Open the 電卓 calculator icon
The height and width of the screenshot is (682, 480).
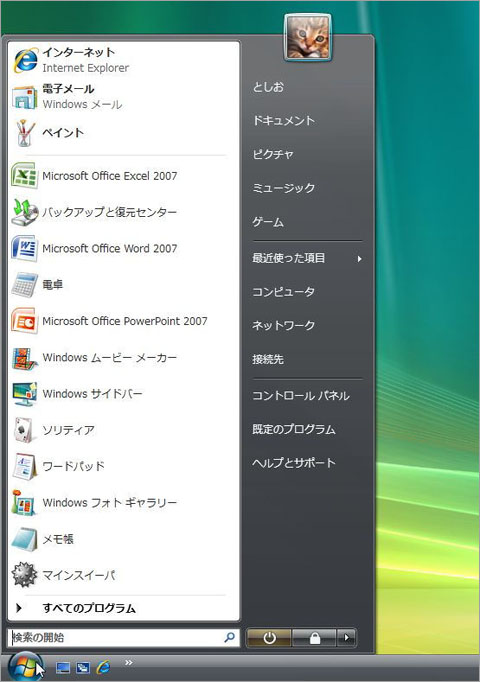(25, 284)
